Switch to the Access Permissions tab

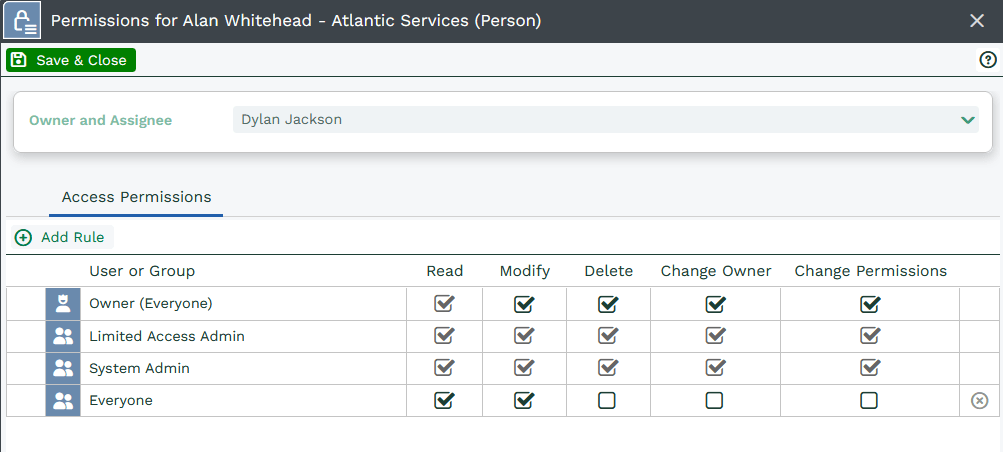tap(136, 197)
